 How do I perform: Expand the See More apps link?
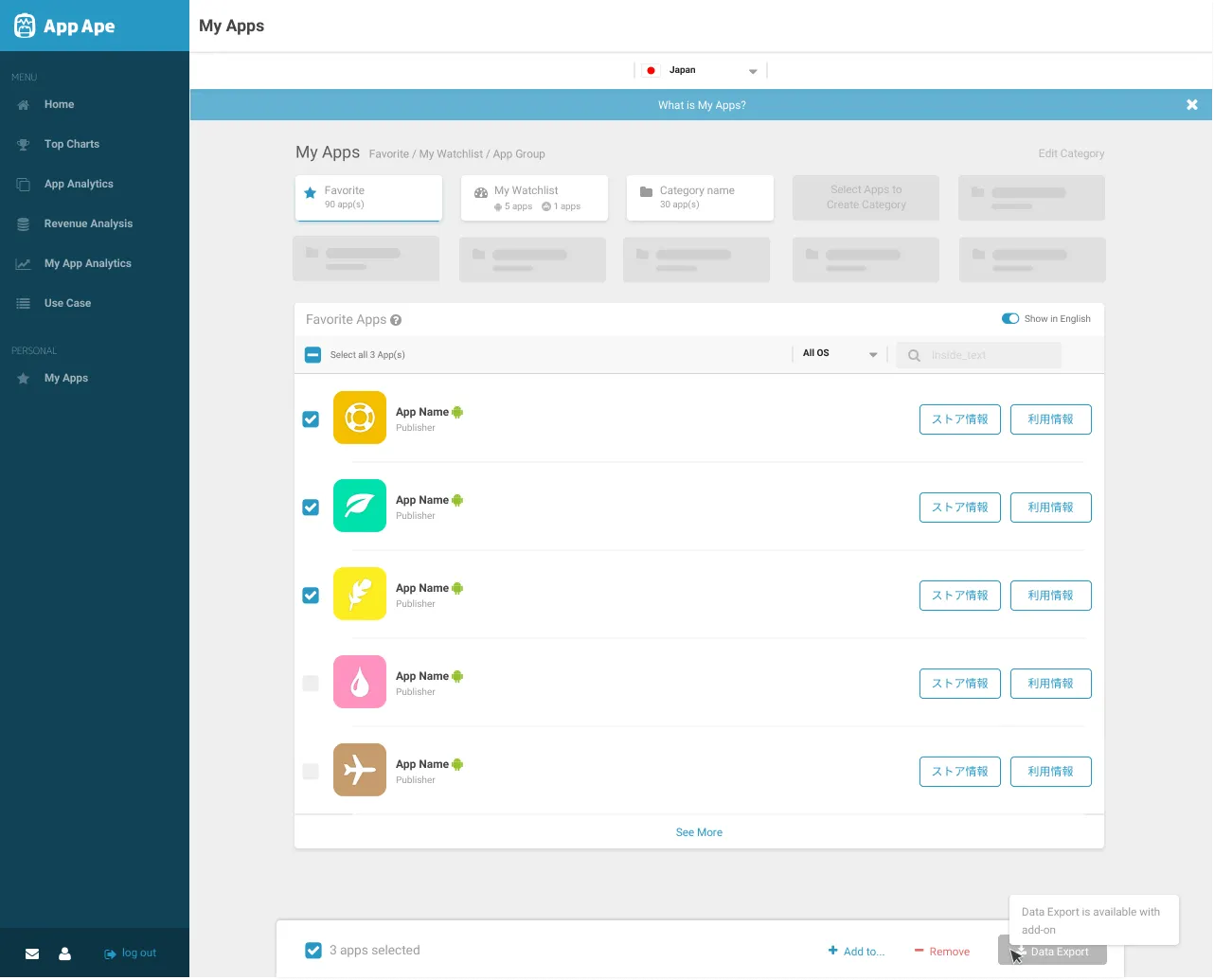point(699,832)
